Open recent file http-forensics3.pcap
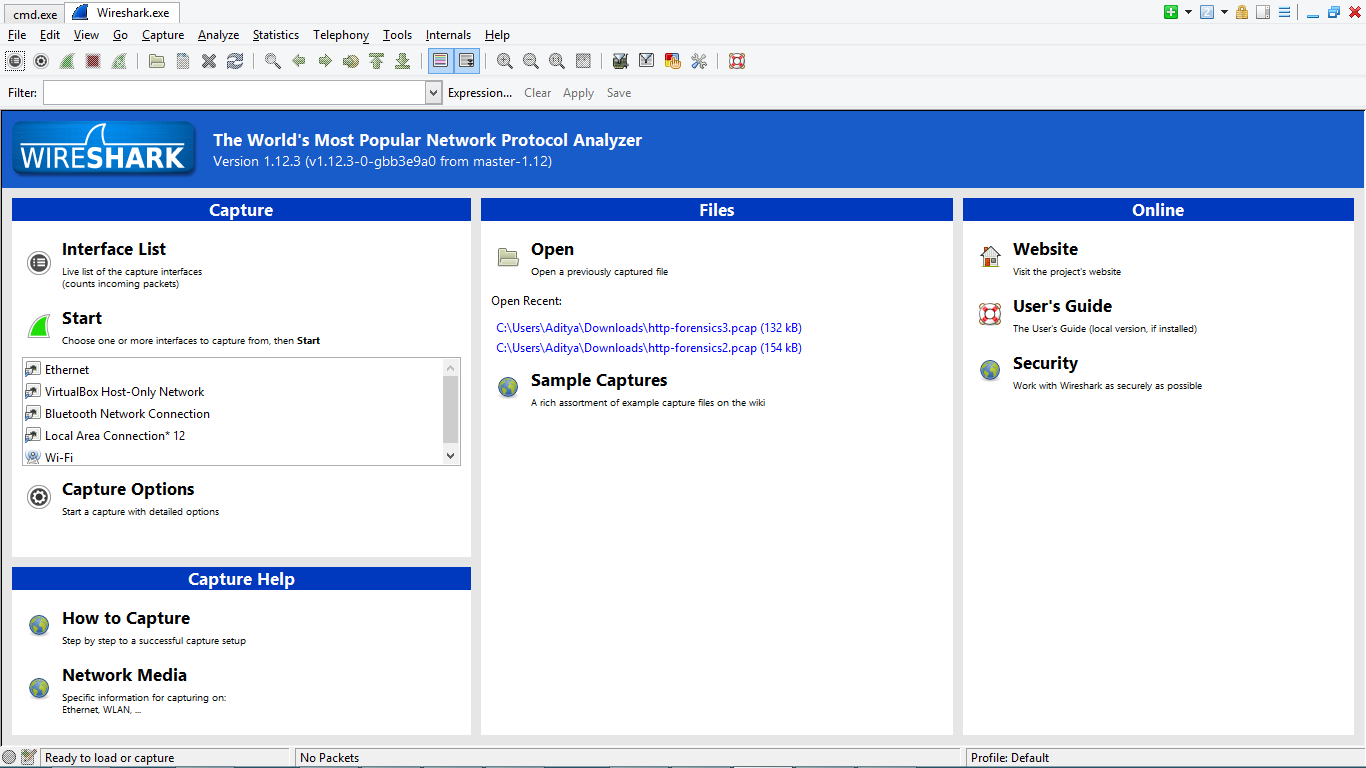 tap(648, 328)
